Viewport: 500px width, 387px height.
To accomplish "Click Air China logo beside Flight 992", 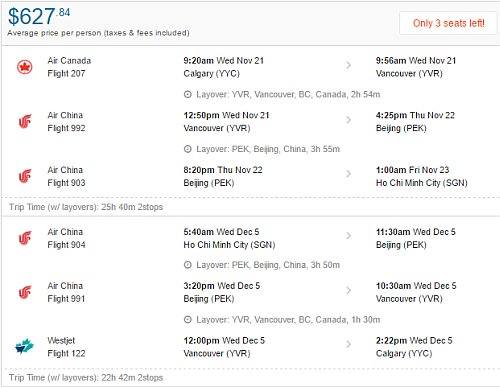I will coord(25,121).
